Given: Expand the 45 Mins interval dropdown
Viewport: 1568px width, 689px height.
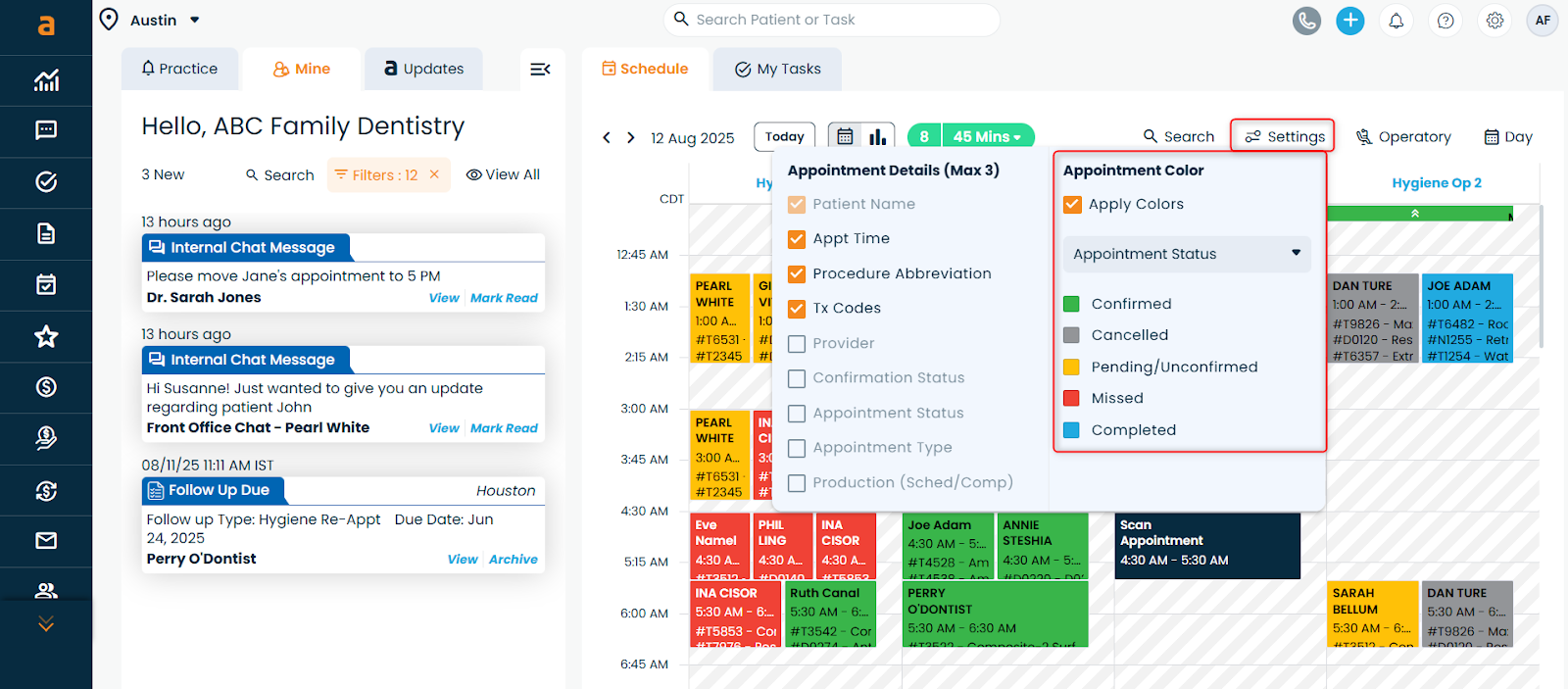Looking at the screenshot, I should pos(987,137).
